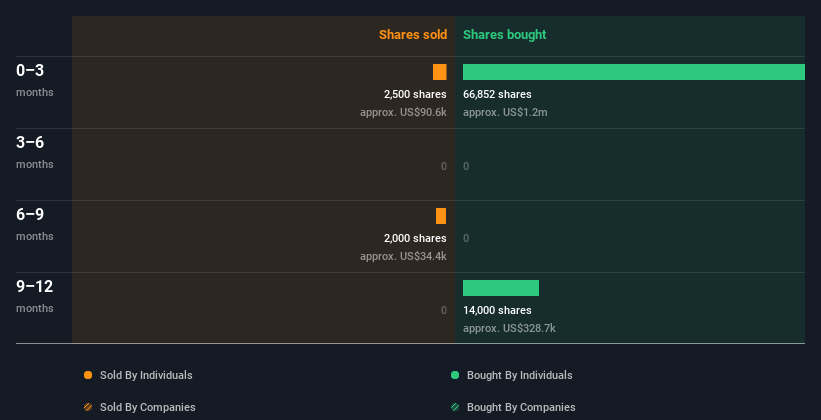The image size is (821, 420).
Task: Select the 0–3 months orange sold bar
Action: tap(440, 72)
